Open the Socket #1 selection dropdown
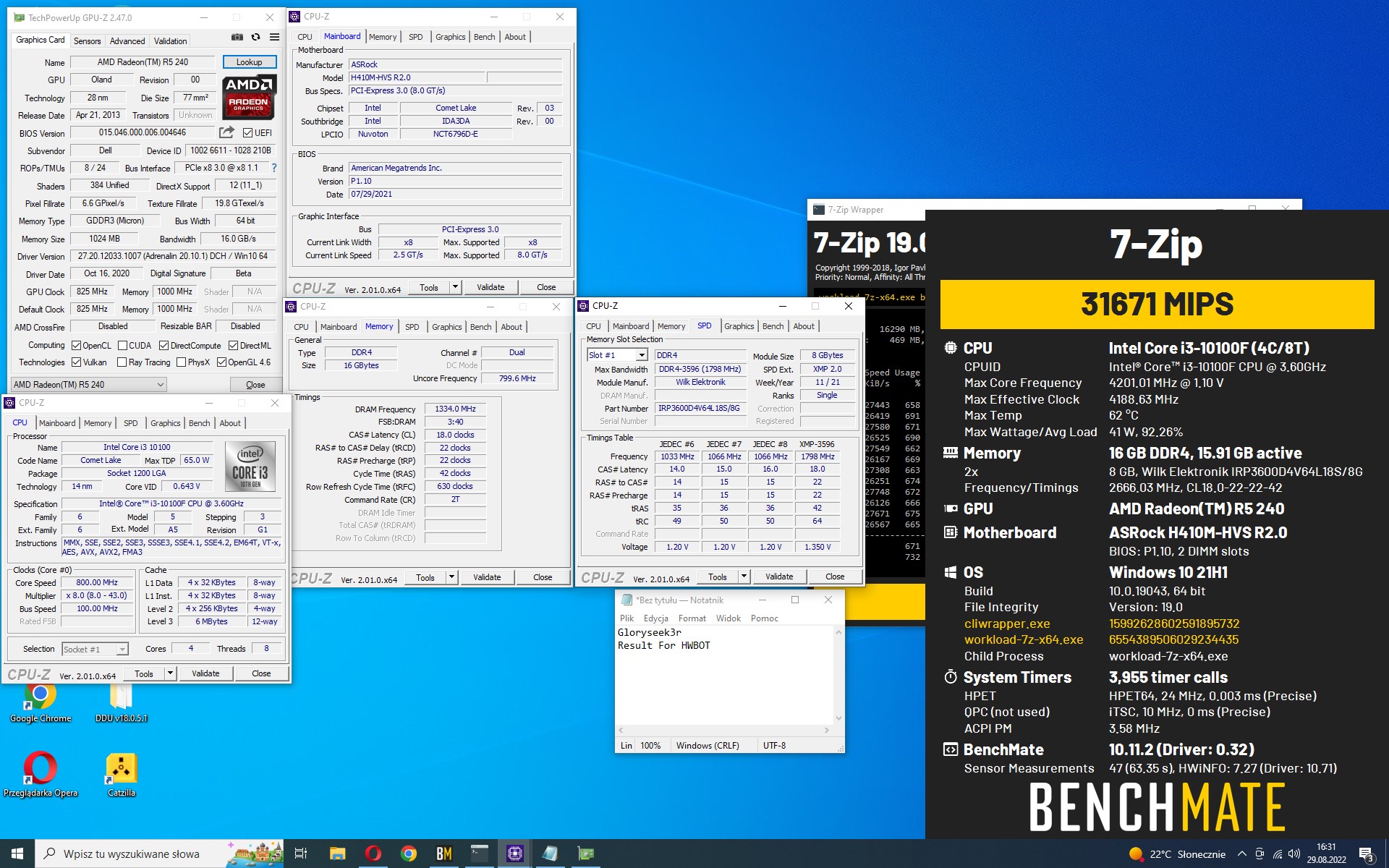This screenshot has width=1389, height=868. tap(95, 650)
